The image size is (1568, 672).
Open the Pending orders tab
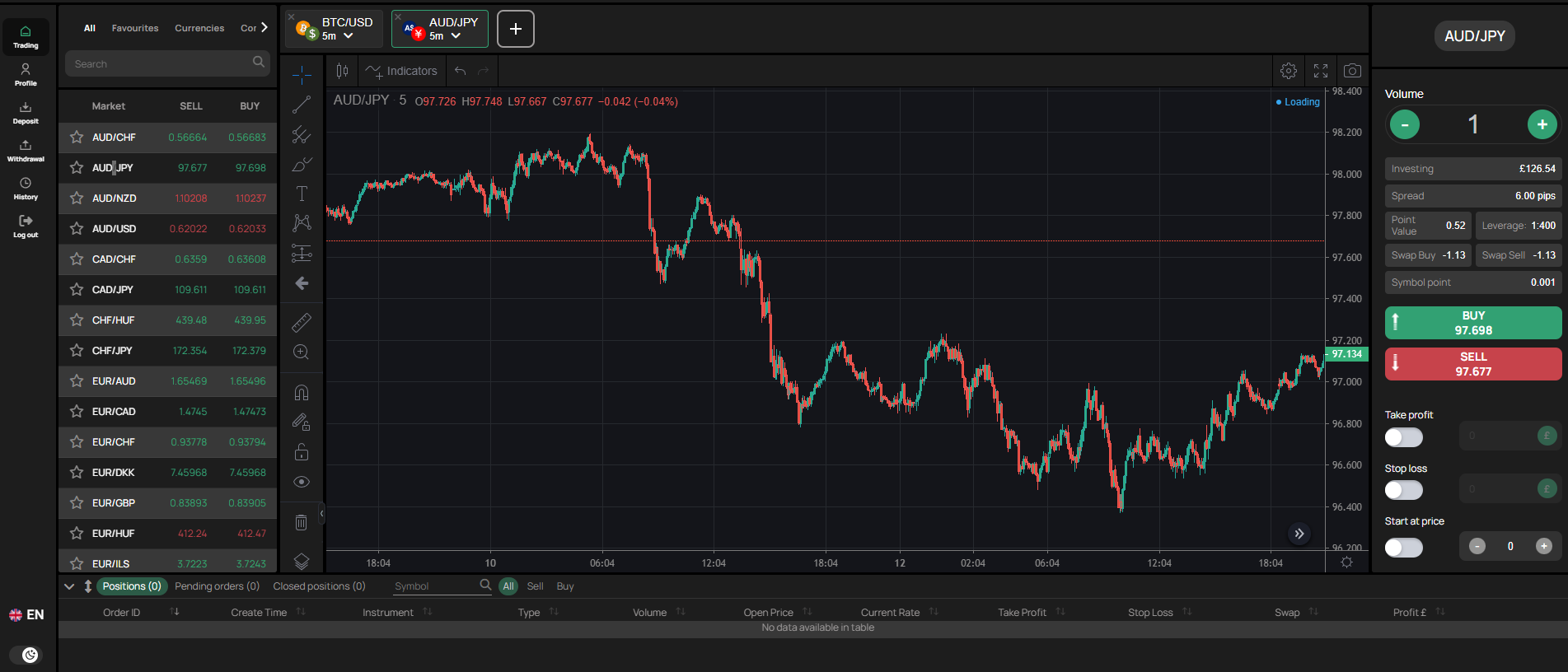coord(217,586)
